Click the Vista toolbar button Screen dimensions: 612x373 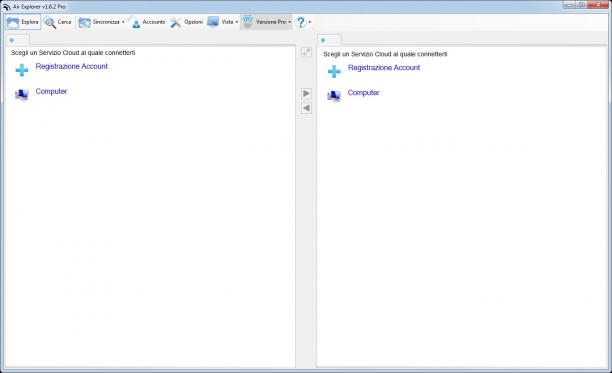point(220,22)
